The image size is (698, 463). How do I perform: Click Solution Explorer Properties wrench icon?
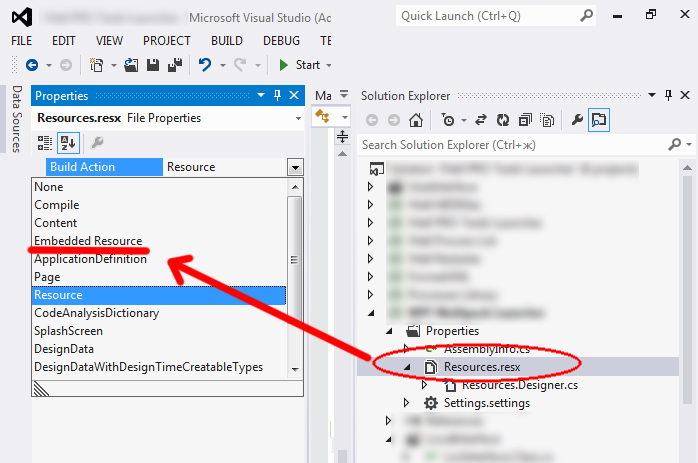click(577, 120)
